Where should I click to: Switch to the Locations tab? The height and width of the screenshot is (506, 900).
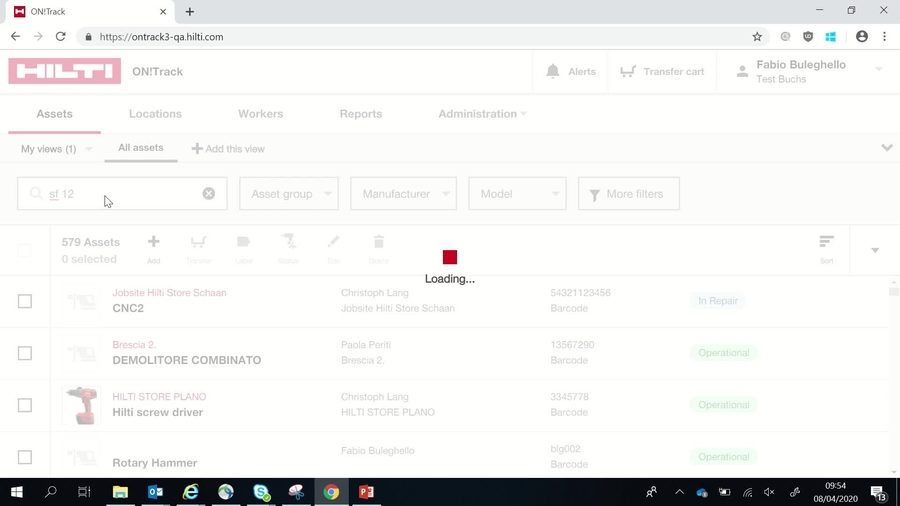(155, 114)
